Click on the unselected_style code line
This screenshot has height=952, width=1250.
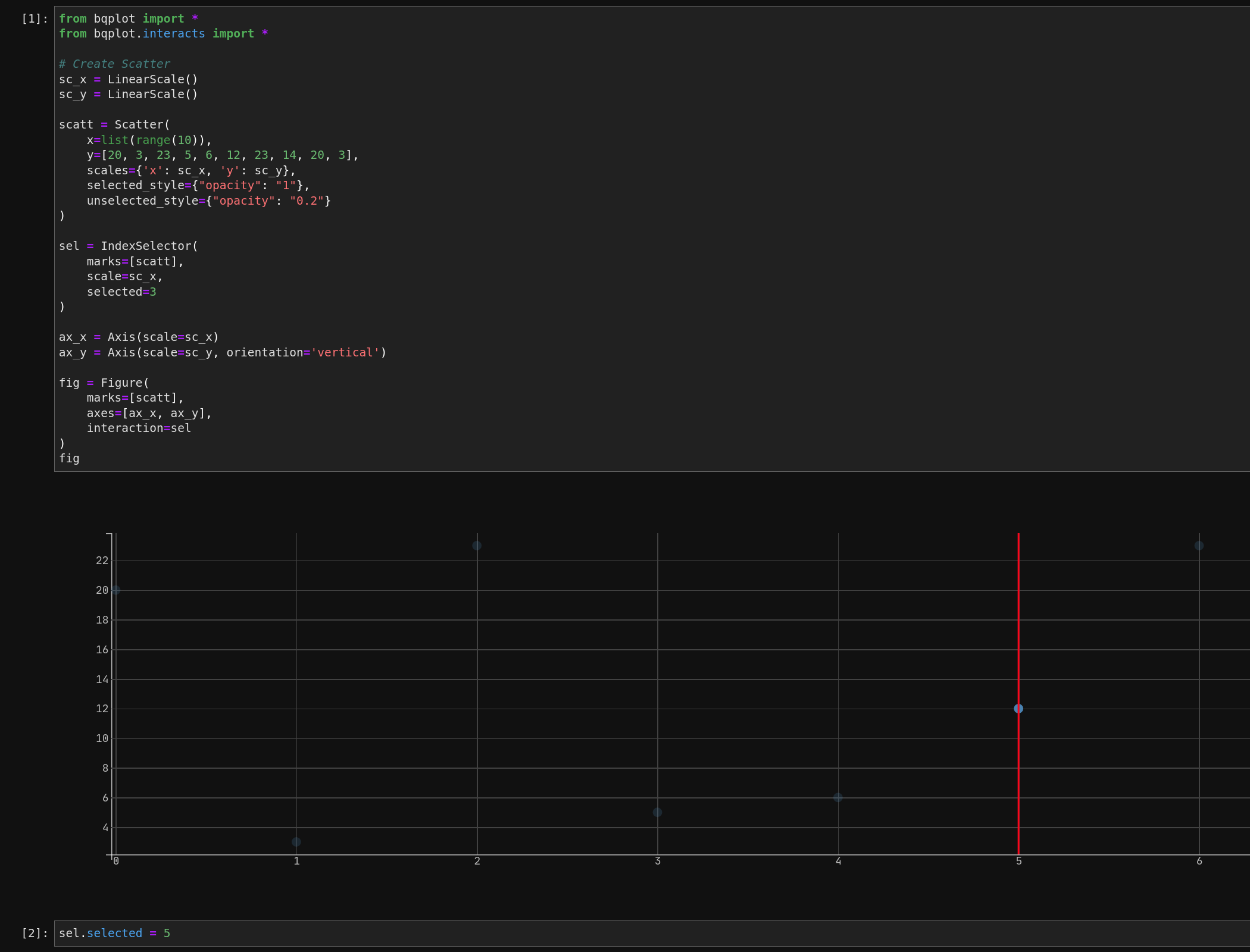click(208, 201)
